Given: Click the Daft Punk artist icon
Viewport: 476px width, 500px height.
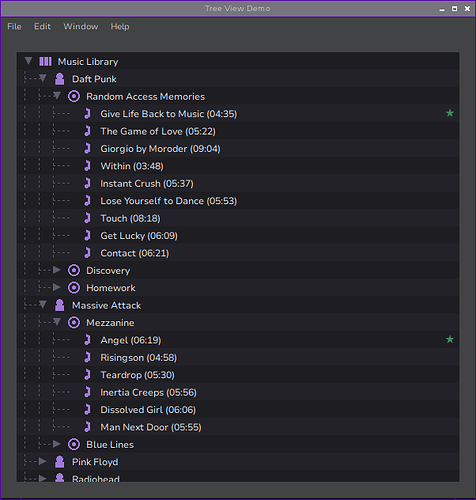Looking at the screenshot, I should (60, 79).
